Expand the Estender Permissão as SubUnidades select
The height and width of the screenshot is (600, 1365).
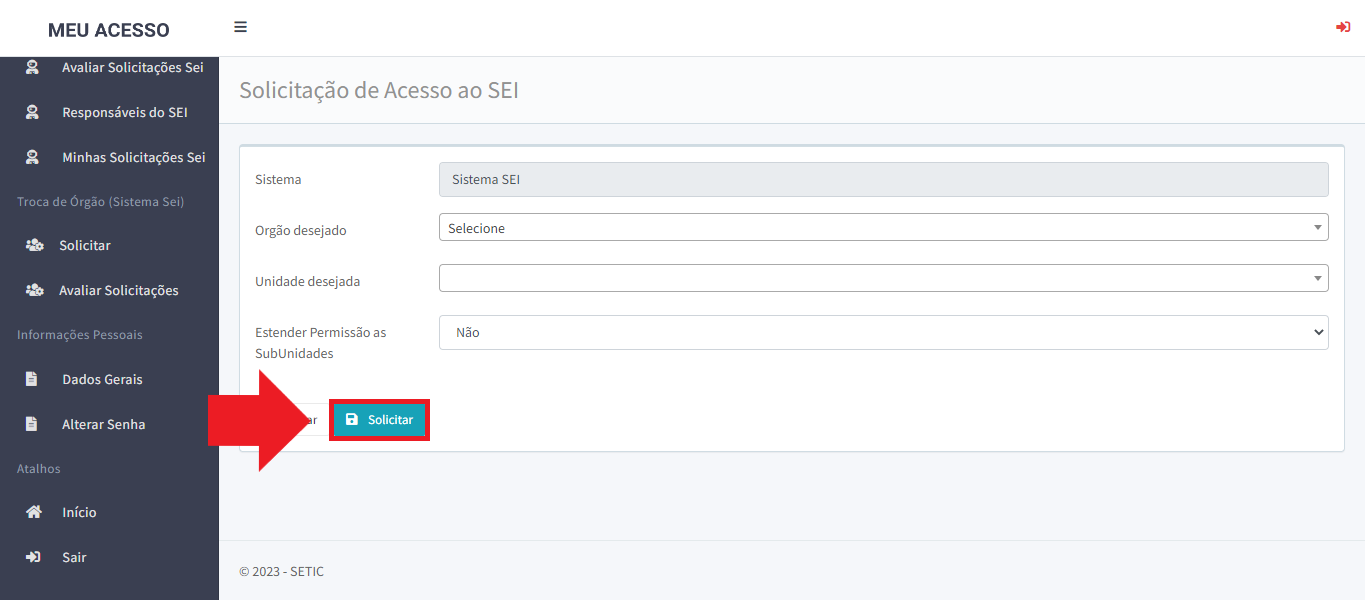[x=883, y=333]
